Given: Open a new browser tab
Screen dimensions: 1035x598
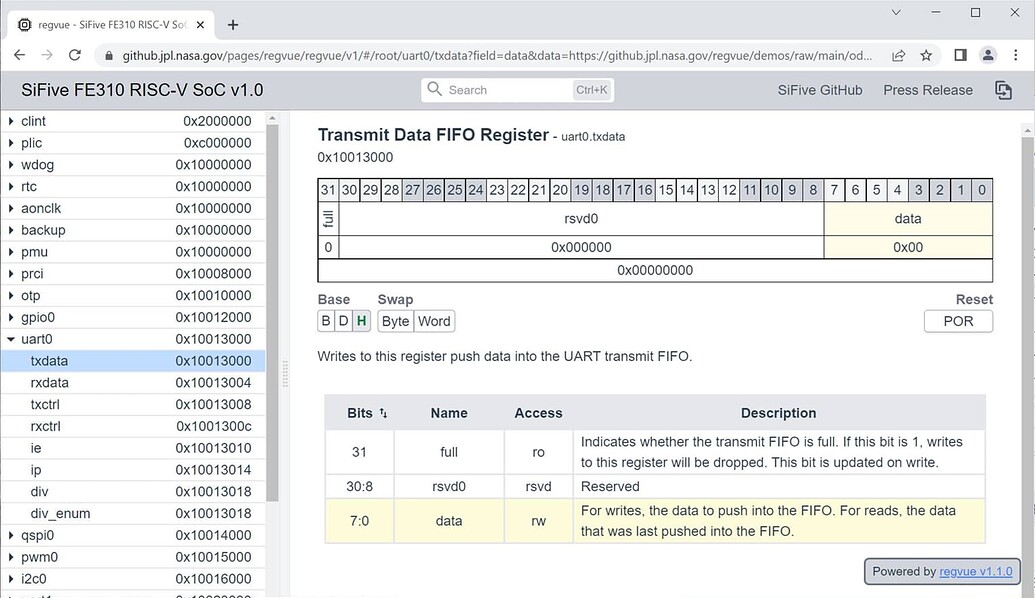Looking at the screenshot, I should click(x=233, y=25).
